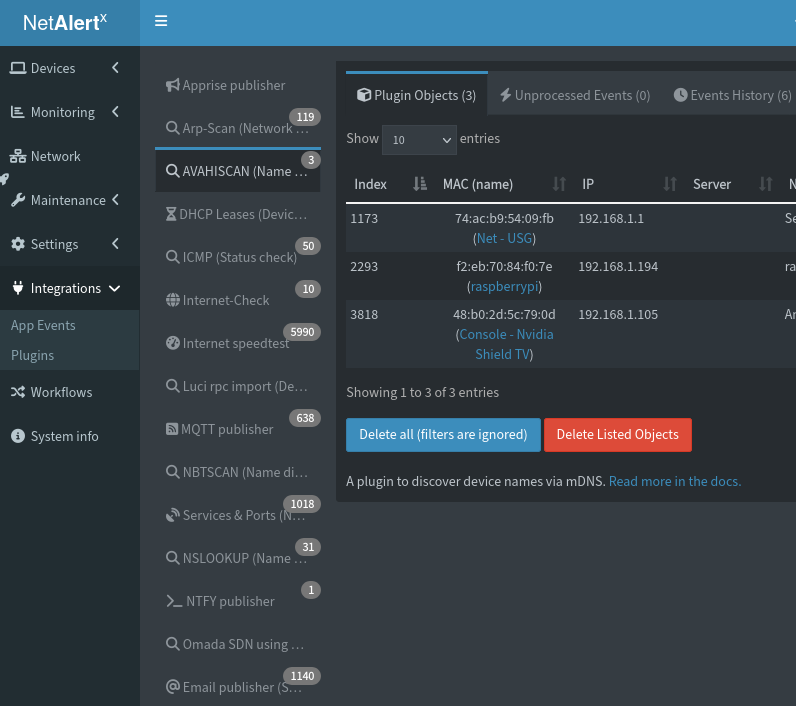
Task: Open the entries-per-page dropdown
Action: pos(419,140)
